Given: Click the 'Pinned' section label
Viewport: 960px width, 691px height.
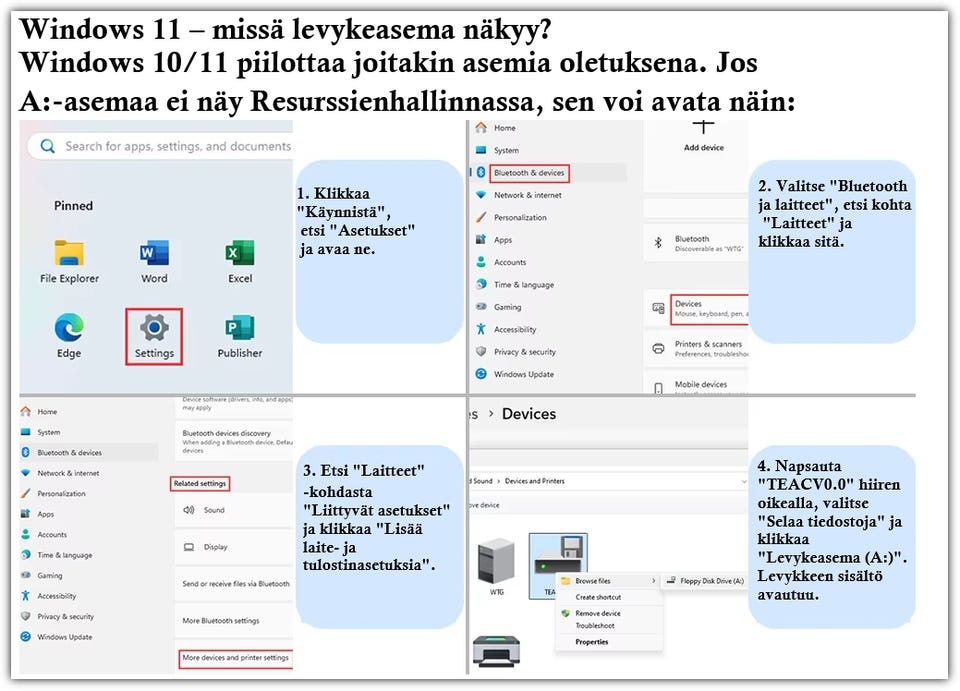Looking at the screenshot, I should (x=73, y=206).
